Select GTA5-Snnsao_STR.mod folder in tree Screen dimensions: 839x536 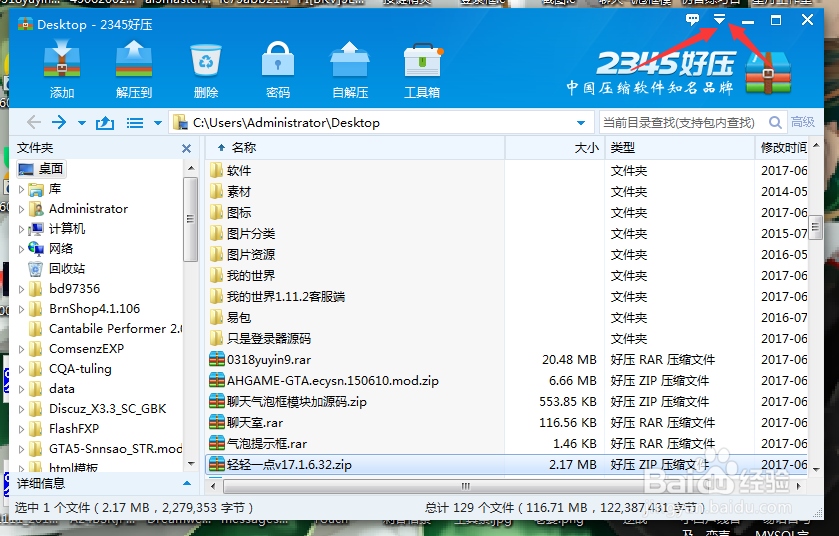click(105, 448)
